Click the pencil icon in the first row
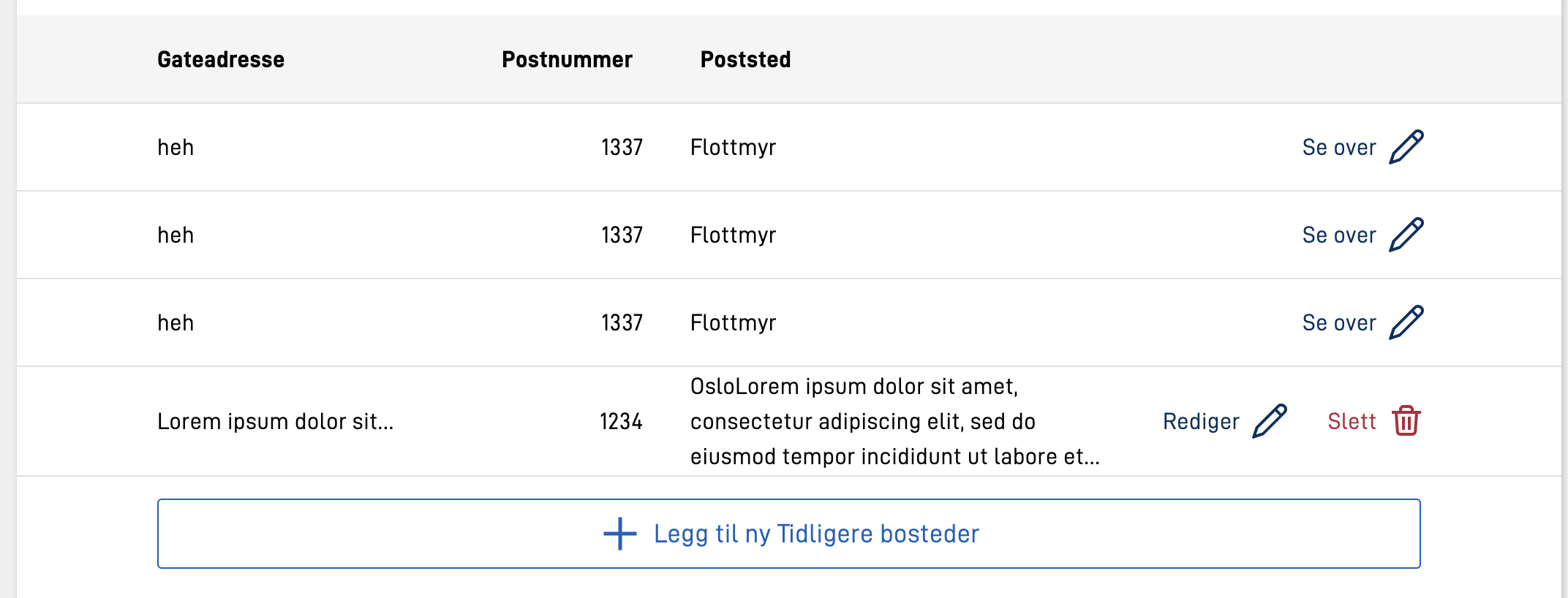This screenshot has height=598, width=1568. tap(1406, 147)
